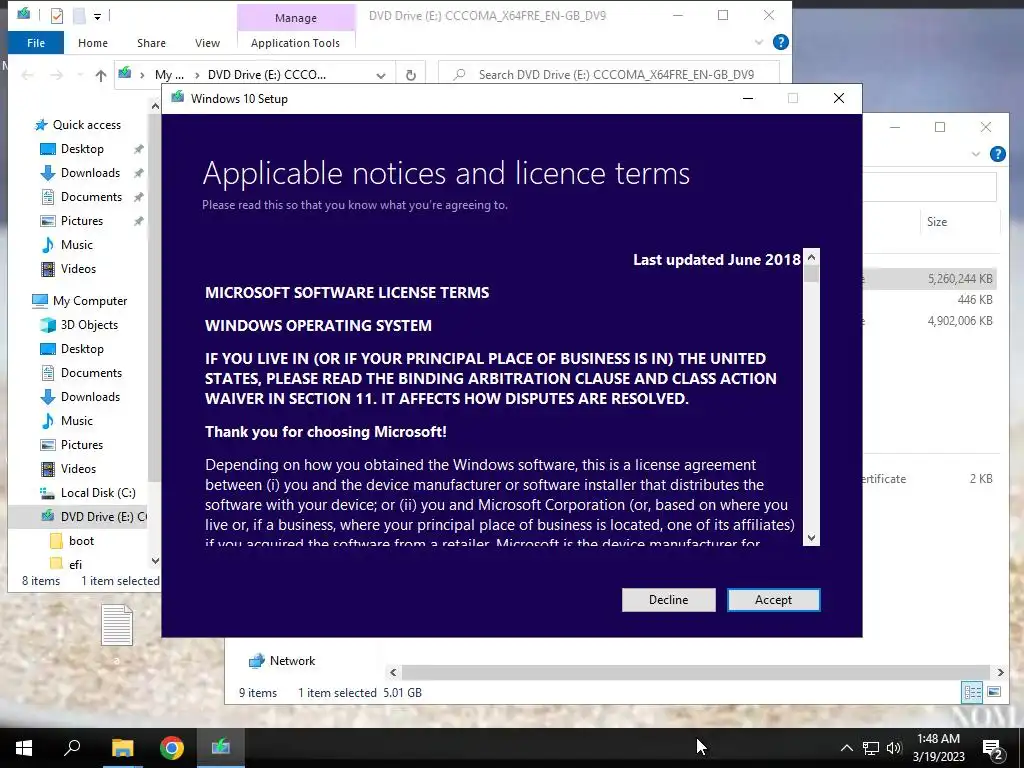Open File Explorer from the taskbar
This screenshot has width=1024, height=768.
(x=122, y=748)
